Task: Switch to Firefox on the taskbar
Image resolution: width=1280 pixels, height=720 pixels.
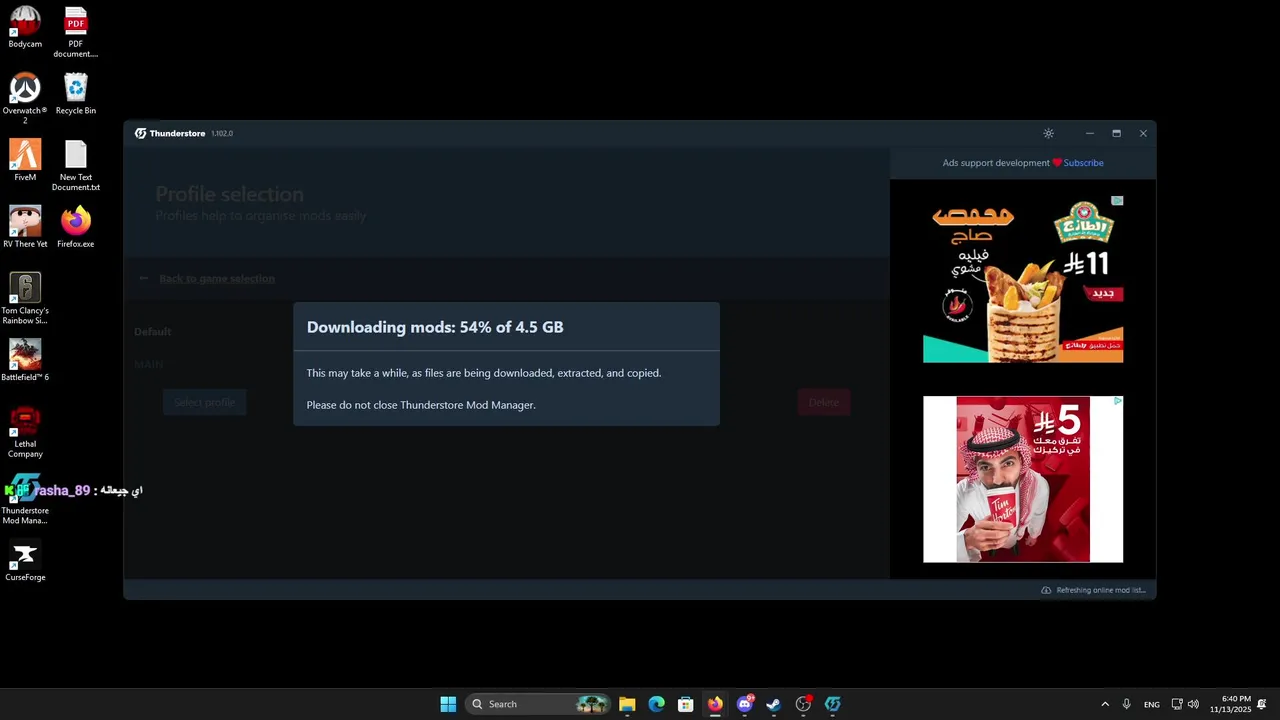Action: coord(715,704)
